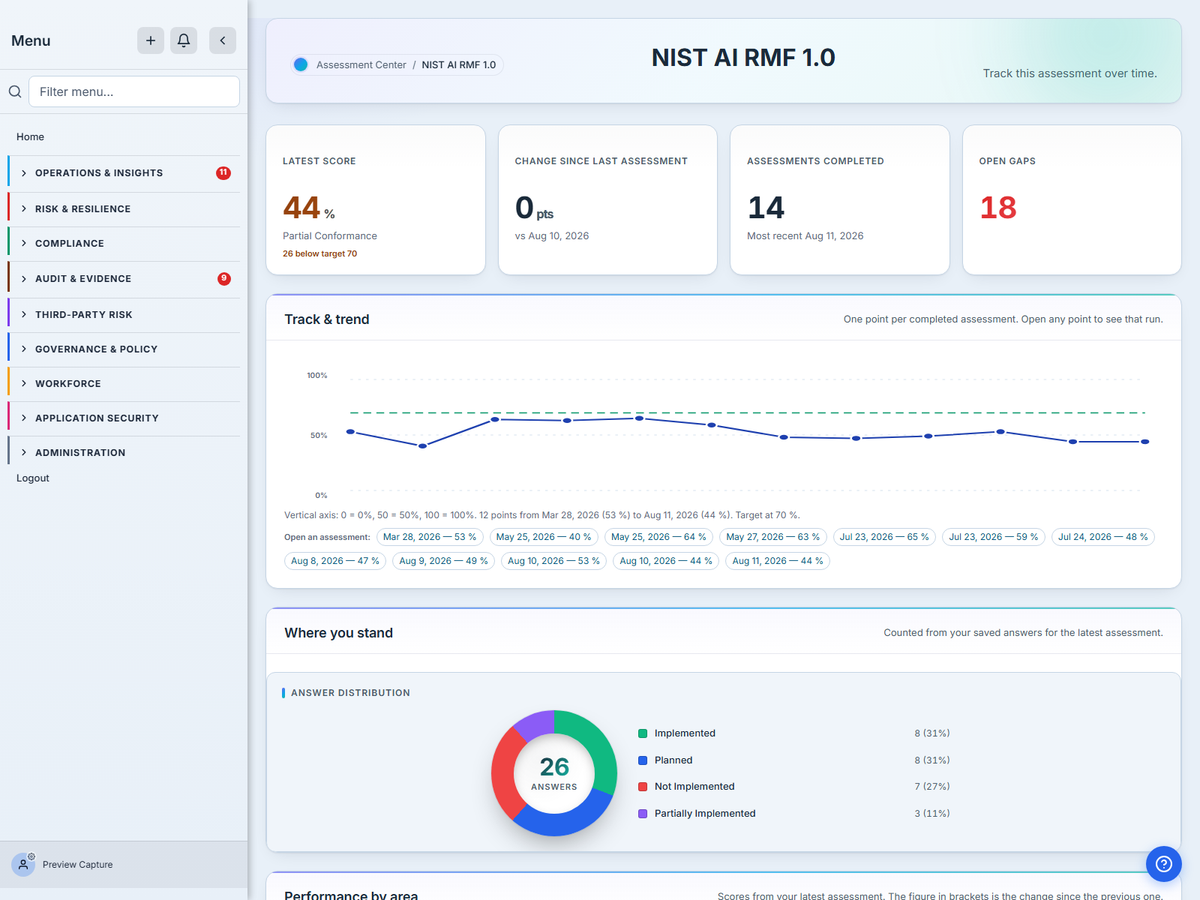Expand the Workforce section
Image resolution: width=1200 pixels, height=900 pixels.
pos(123,383)
